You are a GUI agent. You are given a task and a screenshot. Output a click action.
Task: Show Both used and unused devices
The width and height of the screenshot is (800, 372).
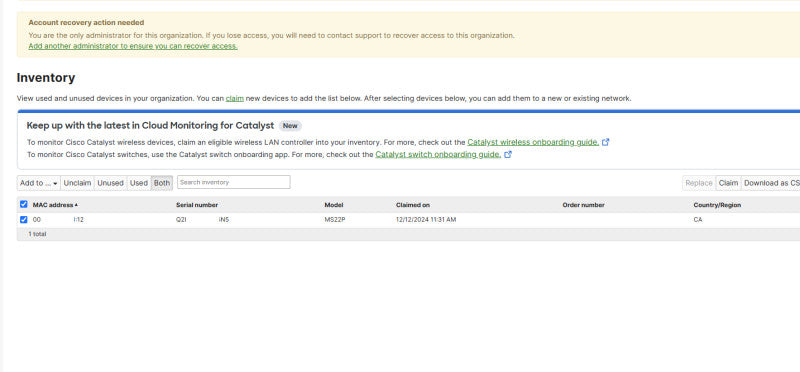point(162,183)
